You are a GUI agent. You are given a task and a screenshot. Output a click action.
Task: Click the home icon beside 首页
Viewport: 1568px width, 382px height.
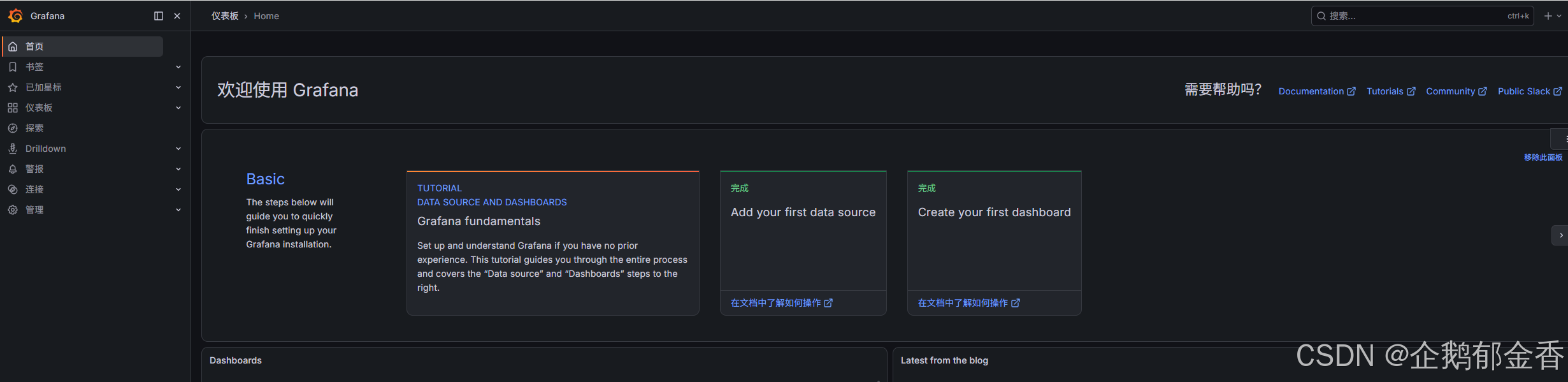[13, 47]
